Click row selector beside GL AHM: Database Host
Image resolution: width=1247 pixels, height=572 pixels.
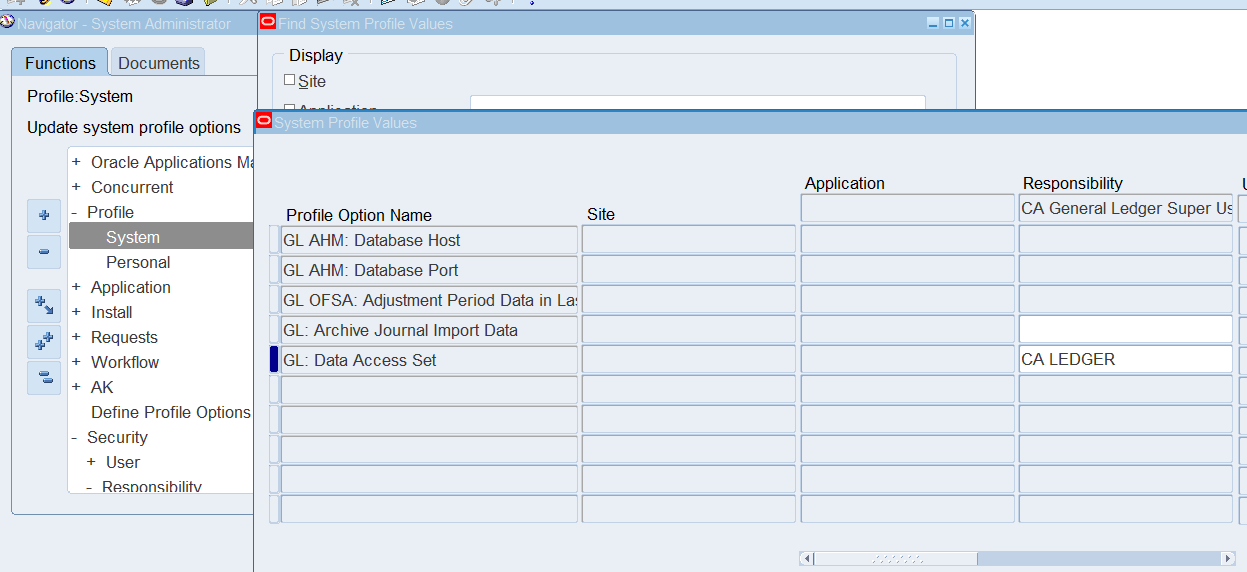point(274,240)
